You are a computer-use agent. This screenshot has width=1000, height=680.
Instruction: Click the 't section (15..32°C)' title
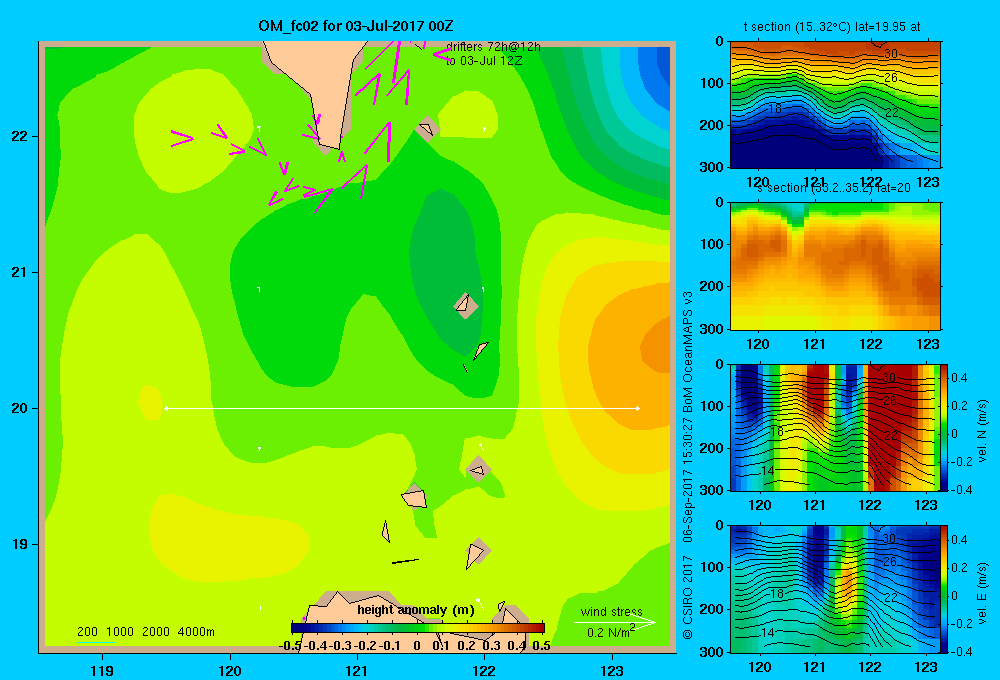click(x=832, y=27)
